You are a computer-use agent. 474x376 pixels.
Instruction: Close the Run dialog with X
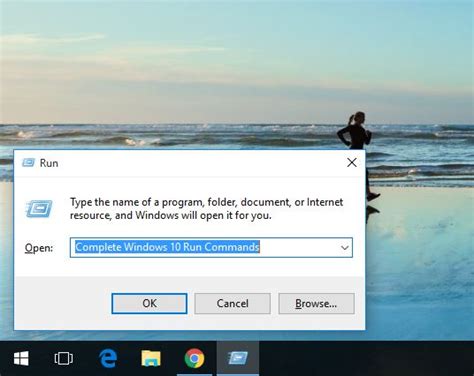click(x=352, y=163)
